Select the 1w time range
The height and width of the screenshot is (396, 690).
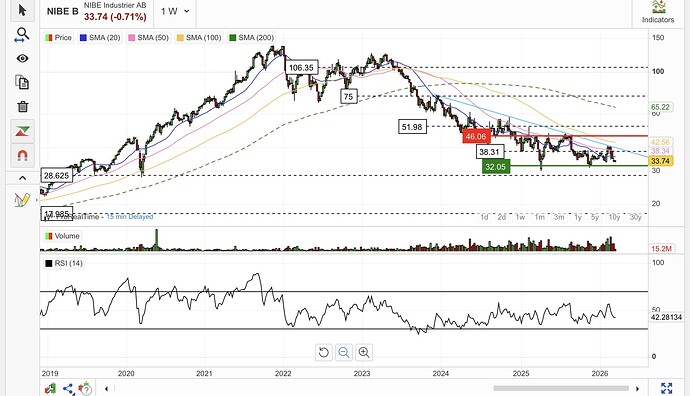tap(520, 217)
